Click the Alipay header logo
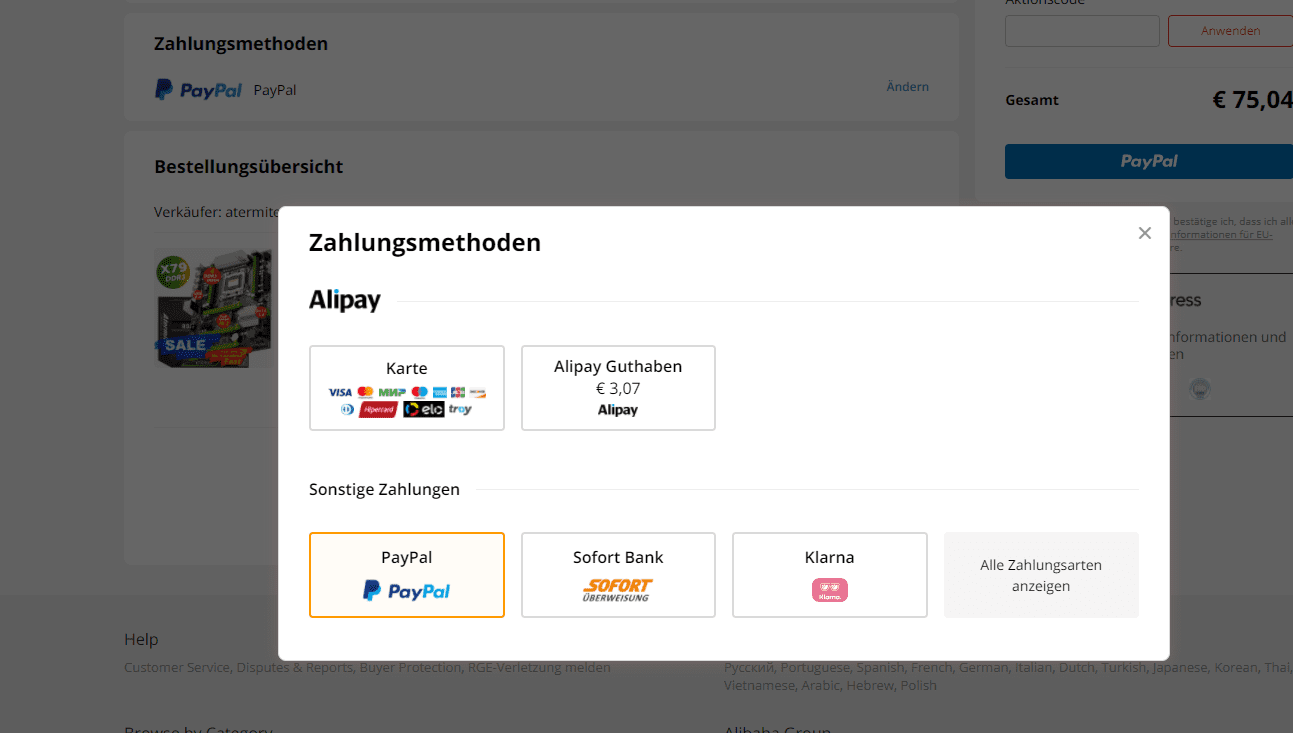The height and width of the screenshot is (733, 1293). point(345,300)
